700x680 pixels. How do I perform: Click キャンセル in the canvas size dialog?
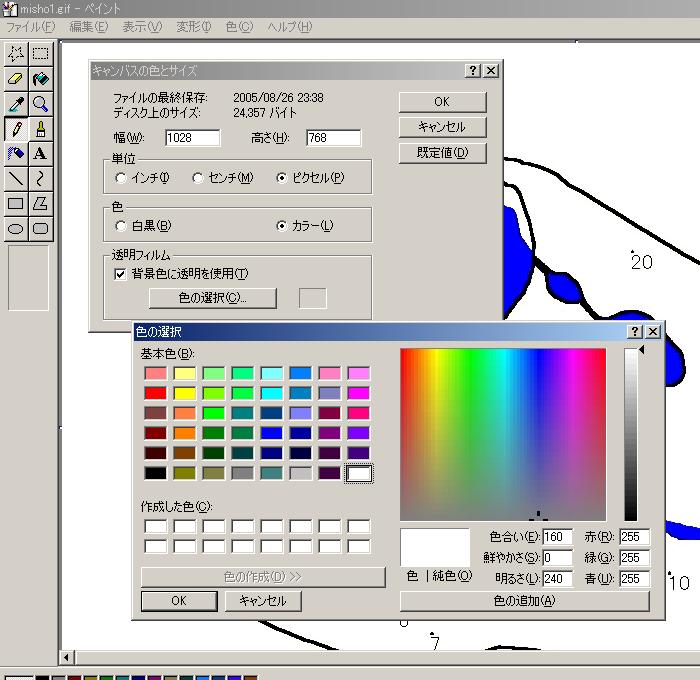[x=442, y=127]
